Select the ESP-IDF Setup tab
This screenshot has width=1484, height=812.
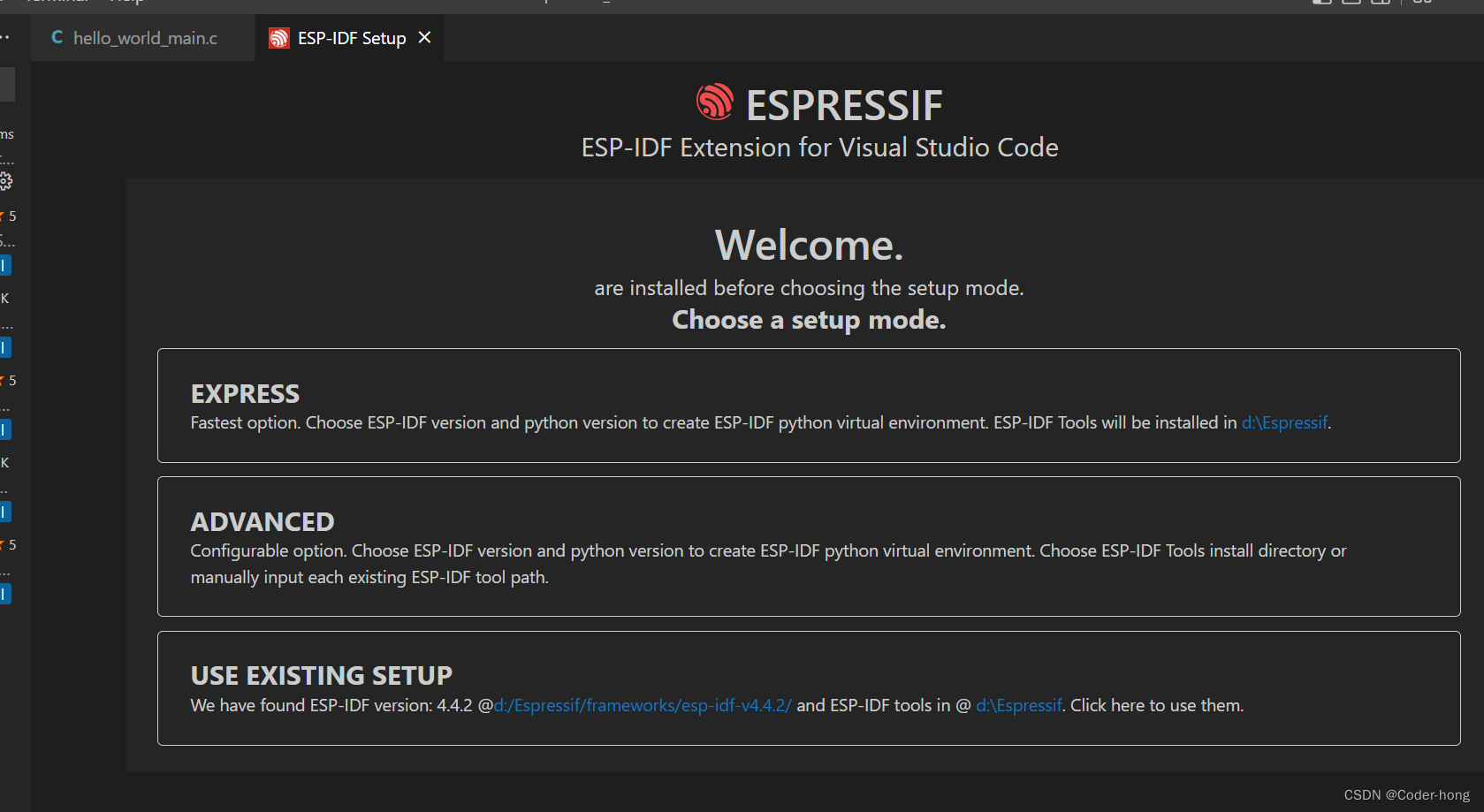tap(351, 38)
